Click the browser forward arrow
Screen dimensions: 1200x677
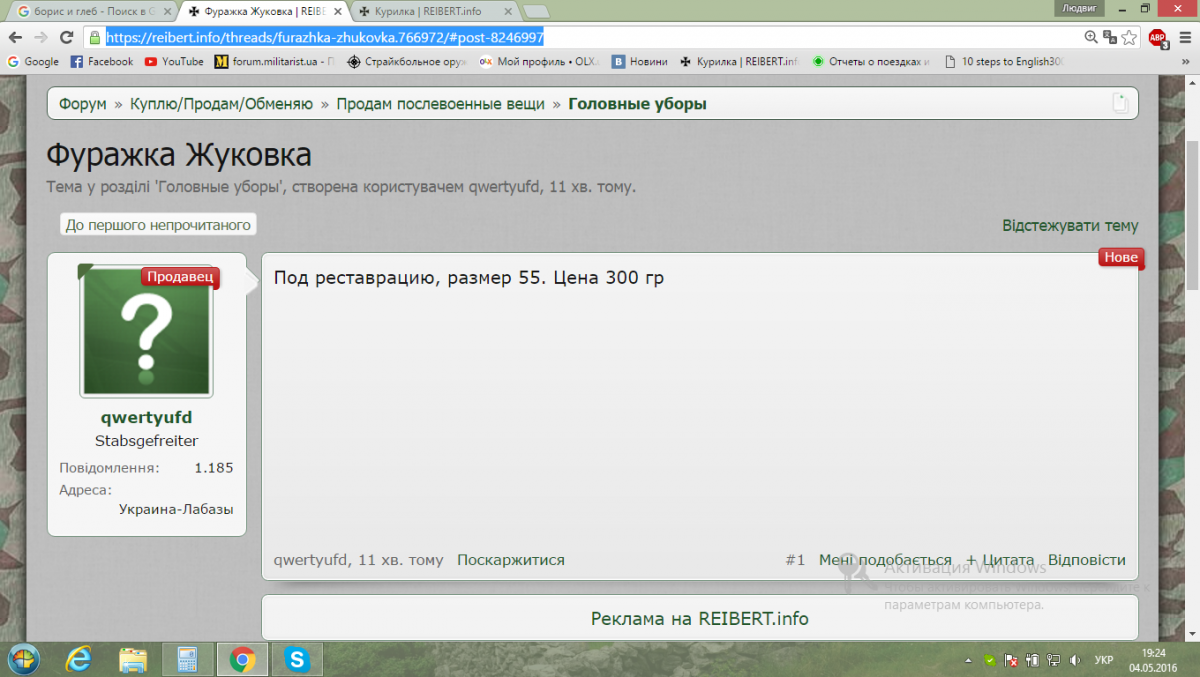[x=40, y=37]
